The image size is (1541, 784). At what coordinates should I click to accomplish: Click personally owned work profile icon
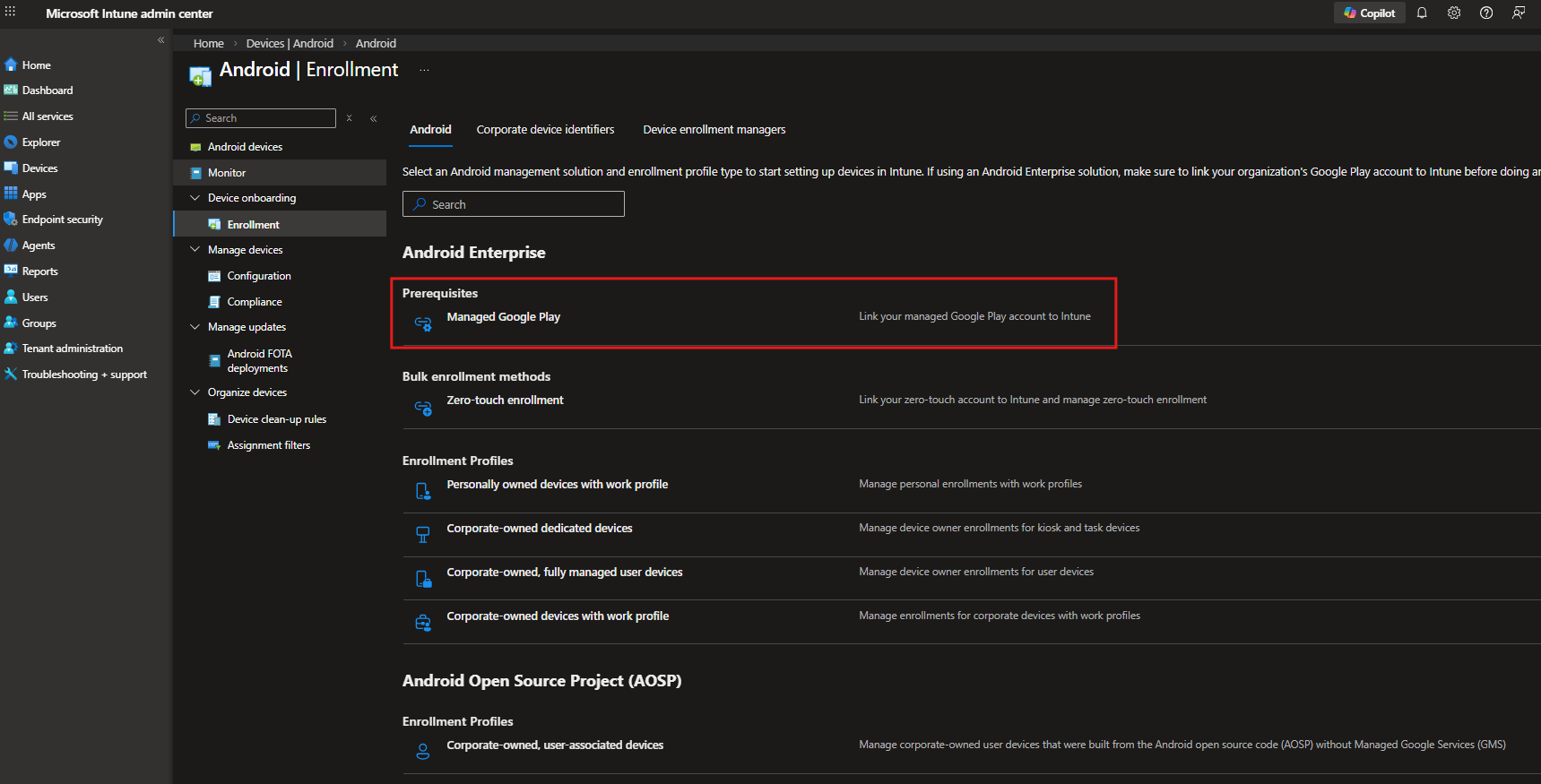423,491
